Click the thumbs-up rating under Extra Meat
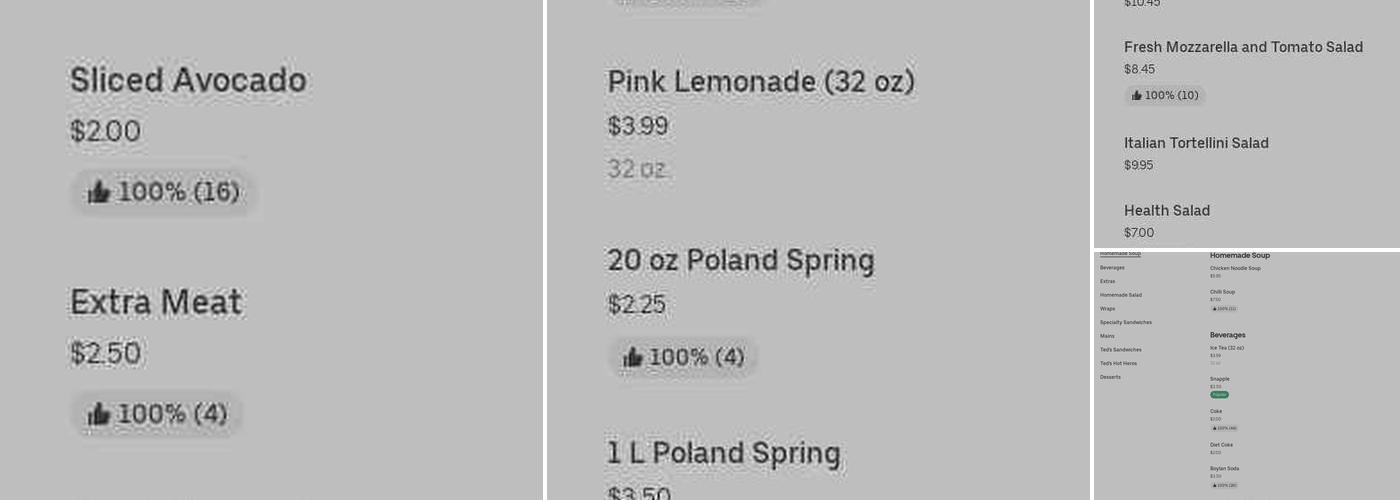1400x500 pixels. (x=157, y=414)
